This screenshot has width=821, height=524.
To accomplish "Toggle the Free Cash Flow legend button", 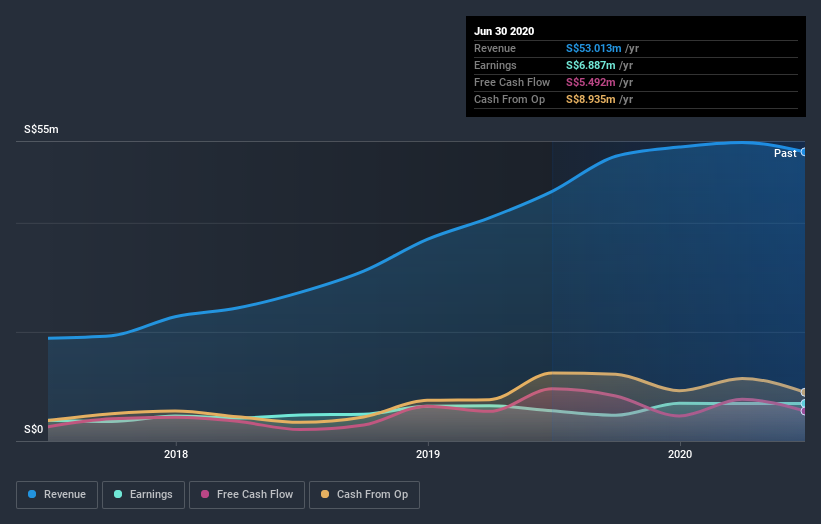I will [x=247, y=495].
